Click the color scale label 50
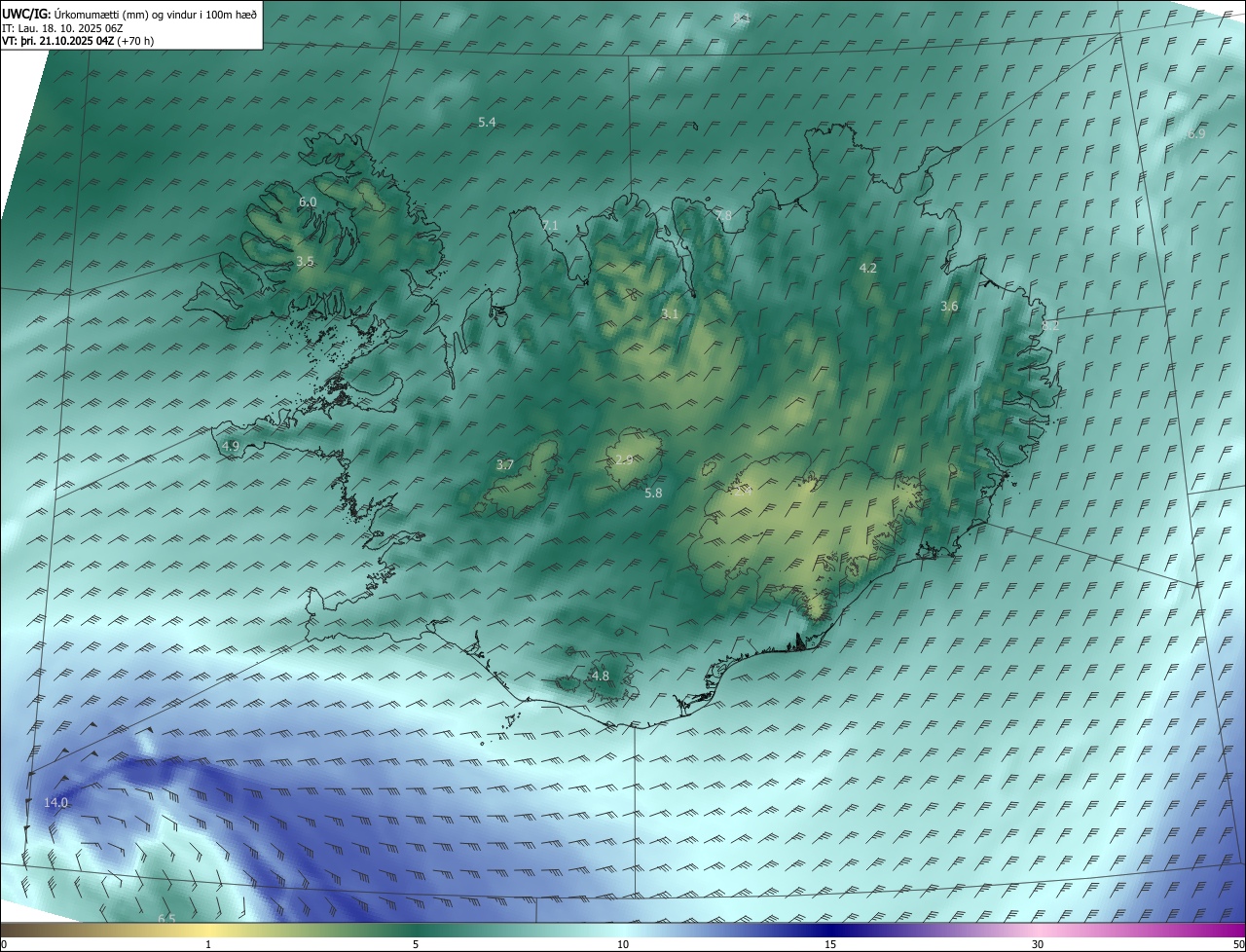This screenshot has width=1246, height=952. [x=1238, y=945]
